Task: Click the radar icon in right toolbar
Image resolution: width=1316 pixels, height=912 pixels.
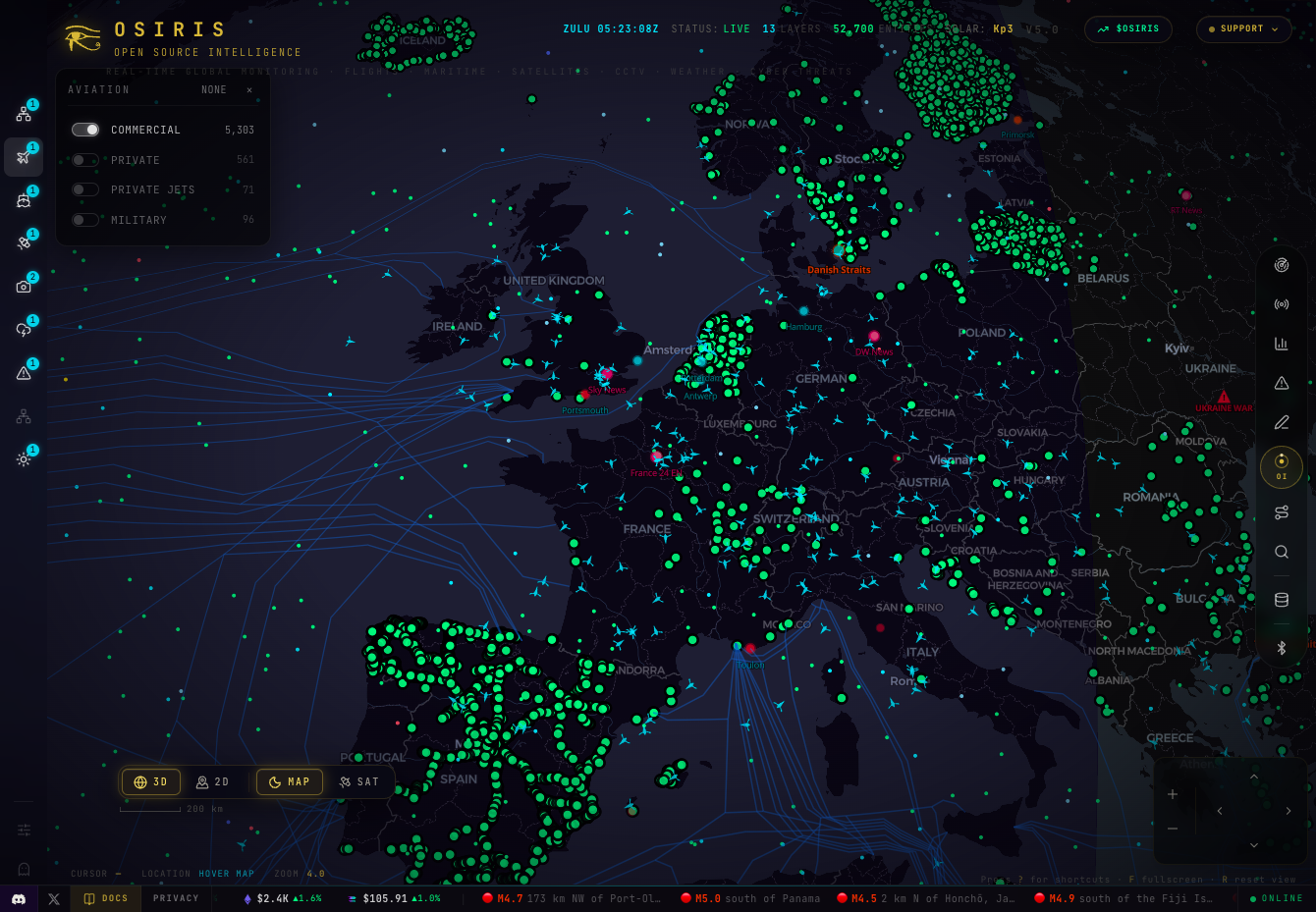Action: [x=1282, y=265]
